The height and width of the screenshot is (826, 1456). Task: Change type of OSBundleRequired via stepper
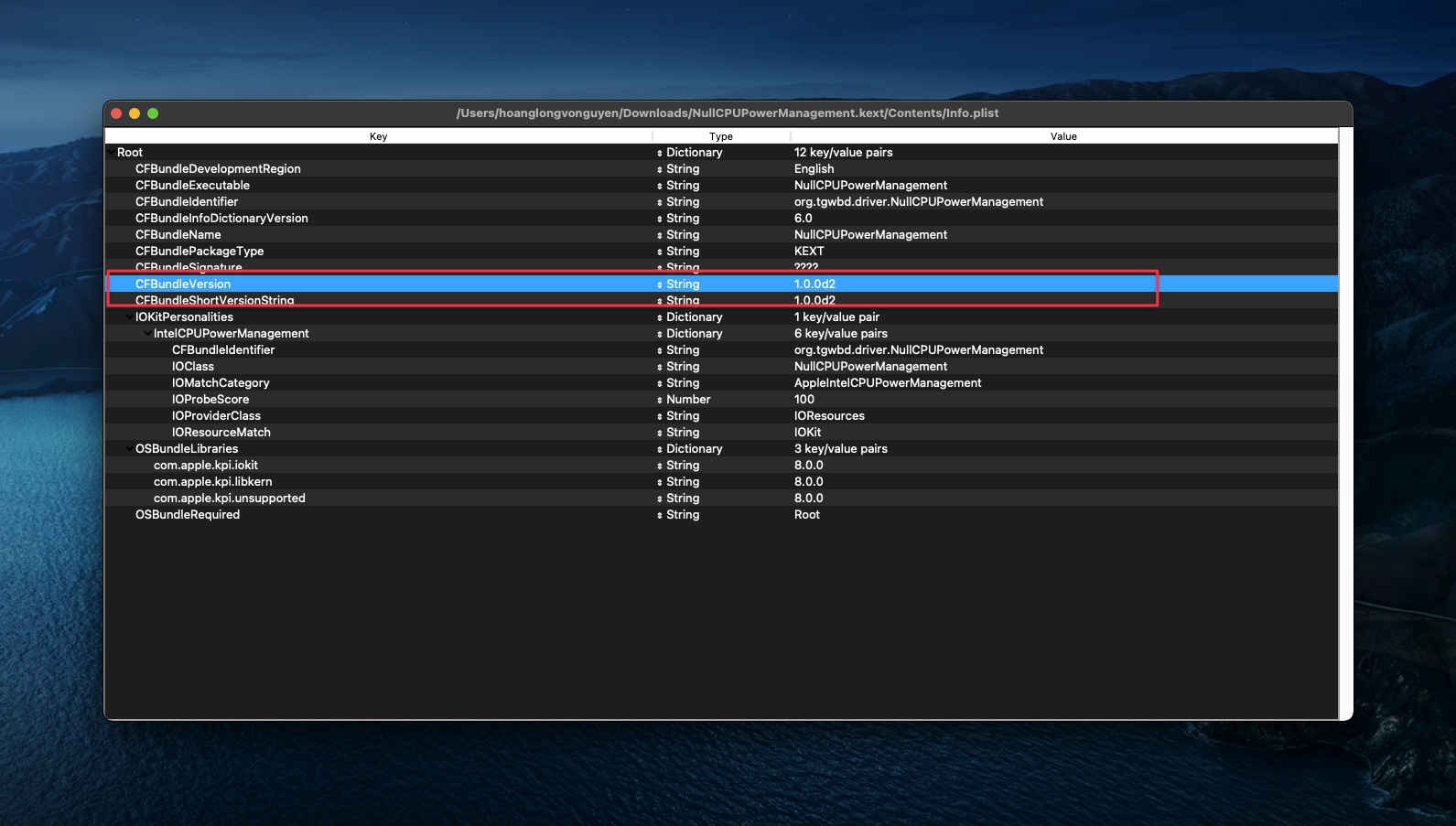click(x=659, y=515)
